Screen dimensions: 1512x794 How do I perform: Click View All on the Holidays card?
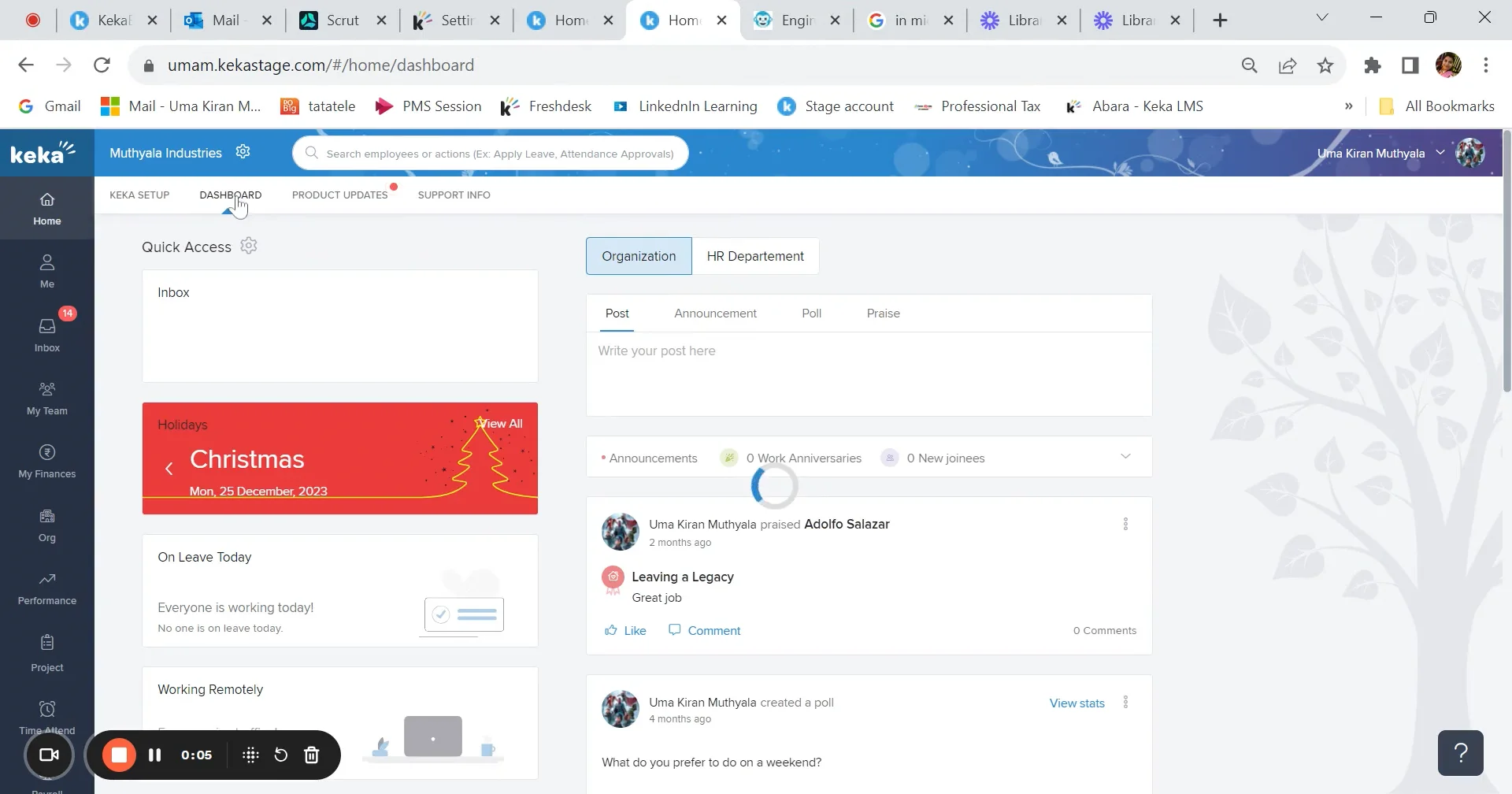pyautogui.click(x=500, y=423)
